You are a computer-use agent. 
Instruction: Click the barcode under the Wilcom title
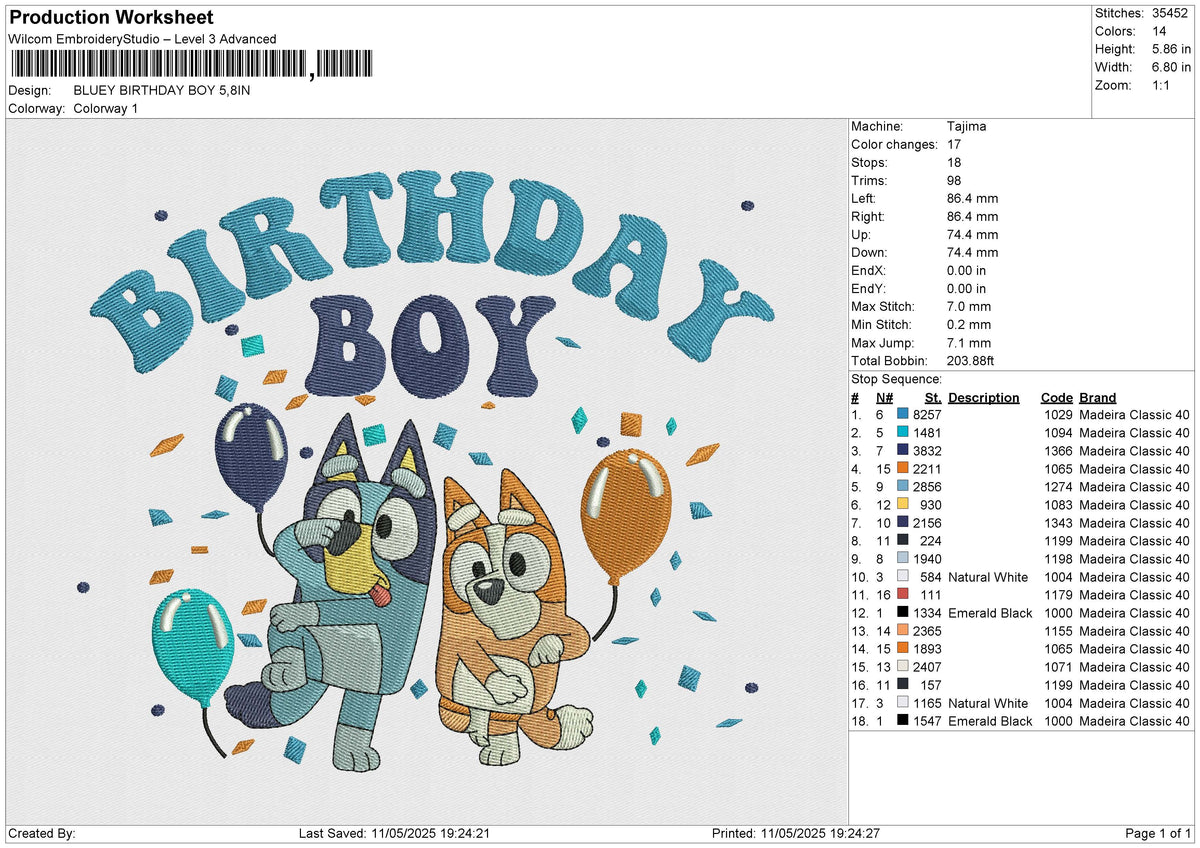point(191,64)
